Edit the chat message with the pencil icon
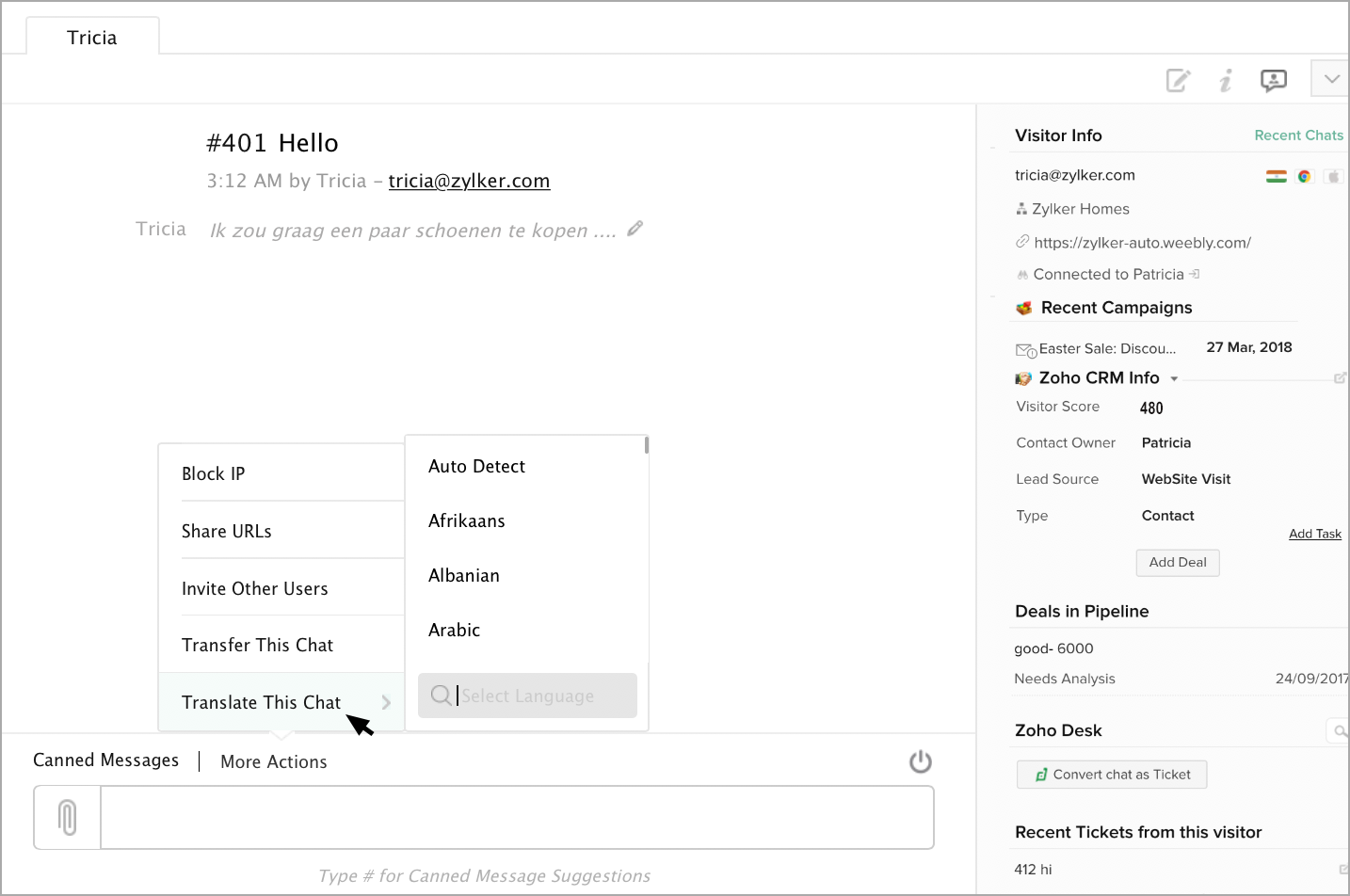 (x=635, y=228)
